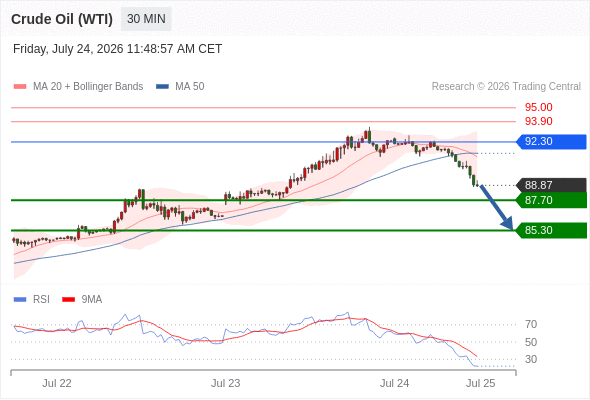Click the MA 50 legend label

point(190,87)
